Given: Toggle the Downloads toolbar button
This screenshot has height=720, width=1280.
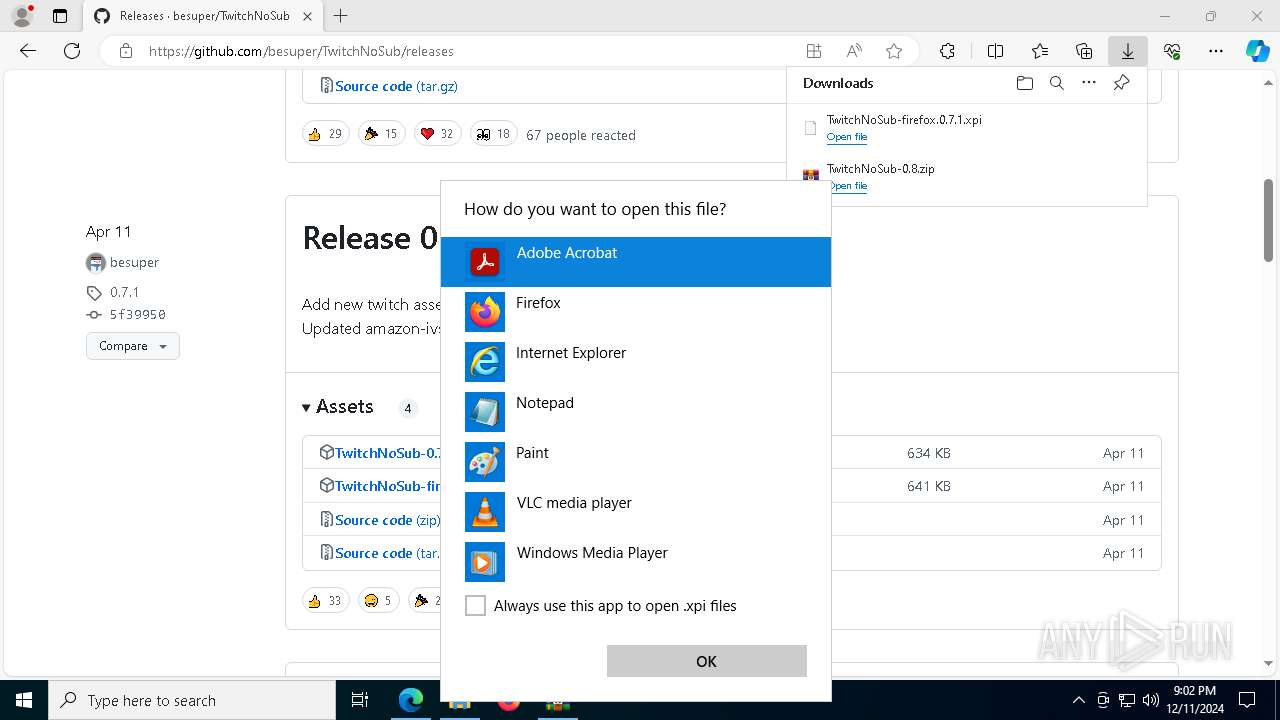Looking at the screenshot, I should [x=1128, y=51].
